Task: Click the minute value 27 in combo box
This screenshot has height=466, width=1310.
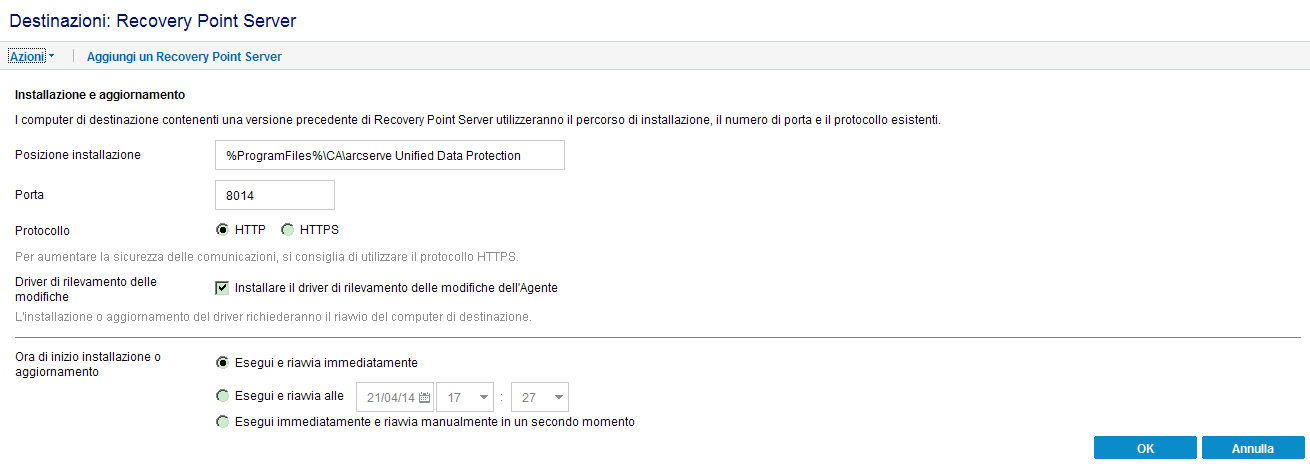Action: coord(531,397)
